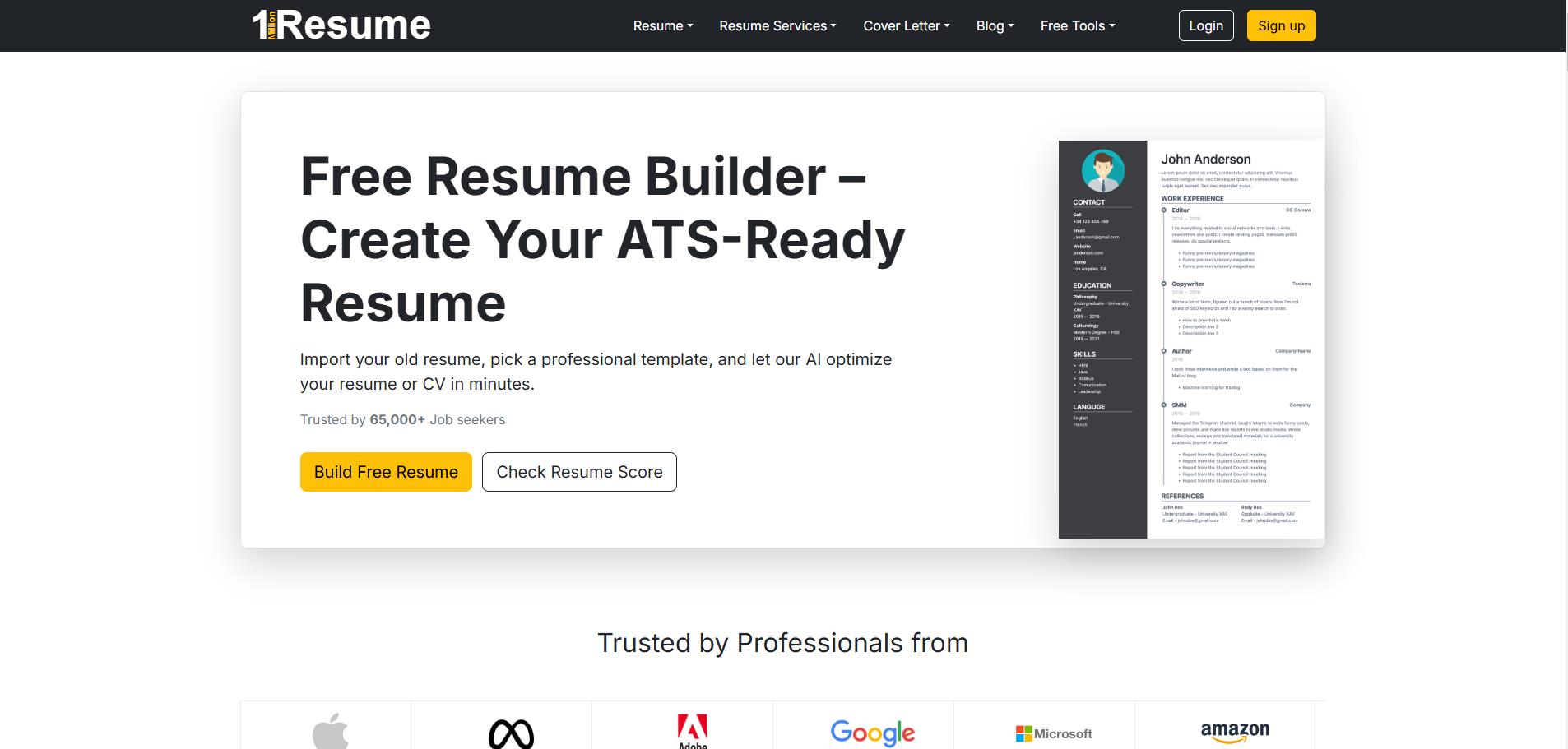This screenshot has height=749, width=1568.
Task: Click the Build Free Resume button
Action: coord(386,471)
